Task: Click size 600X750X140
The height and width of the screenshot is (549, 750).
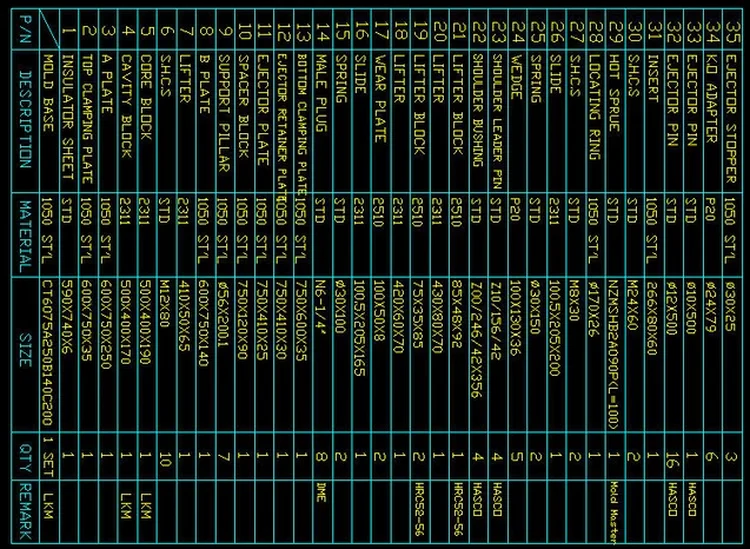Action: [205, 323]
